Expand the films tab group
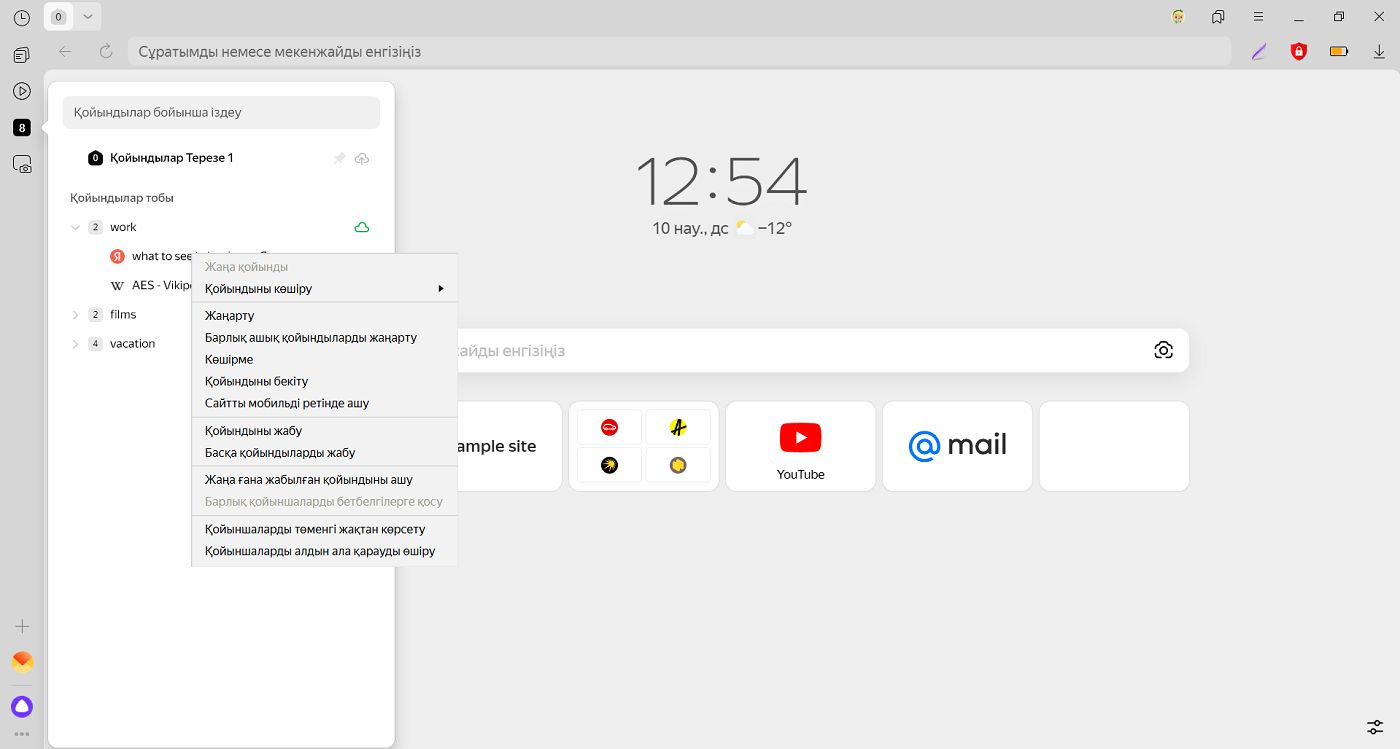 pos(75,315)
